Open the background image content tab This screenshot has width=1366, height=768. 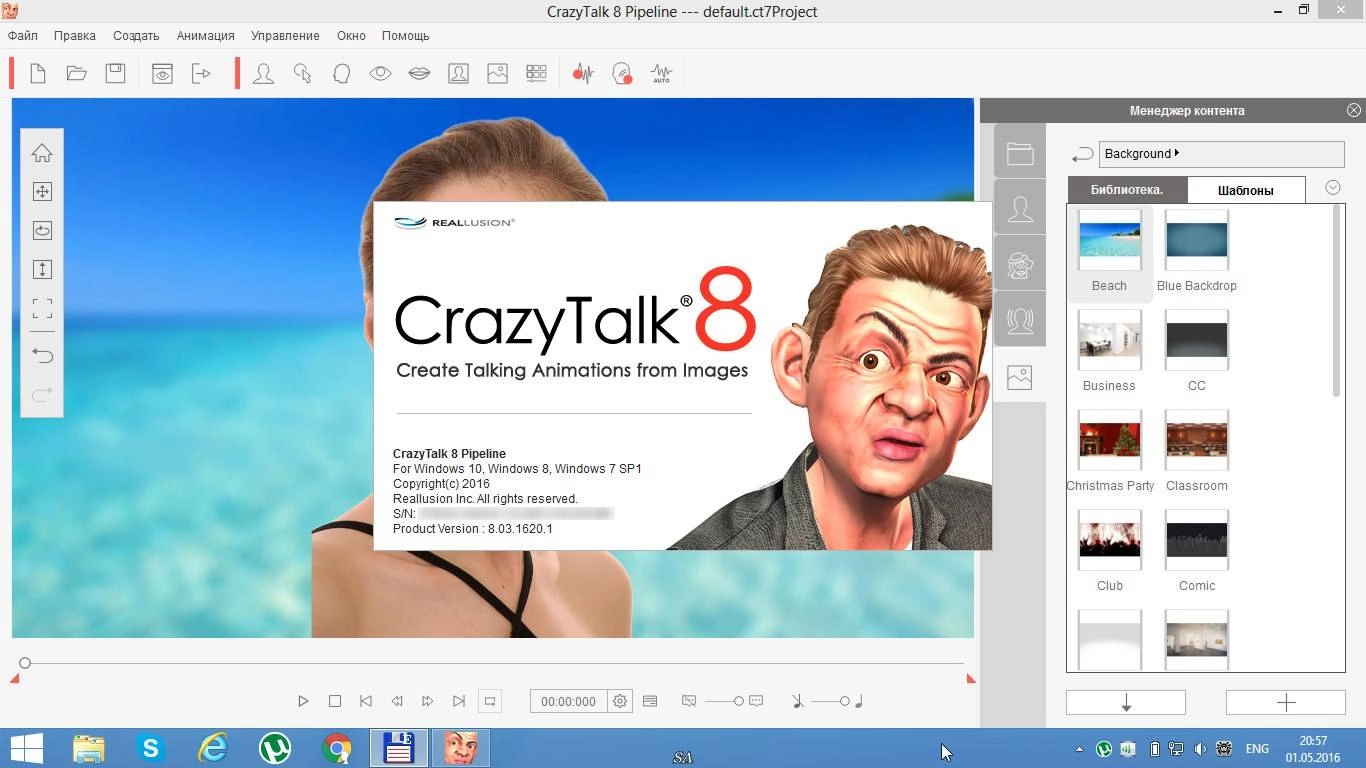1020,377
